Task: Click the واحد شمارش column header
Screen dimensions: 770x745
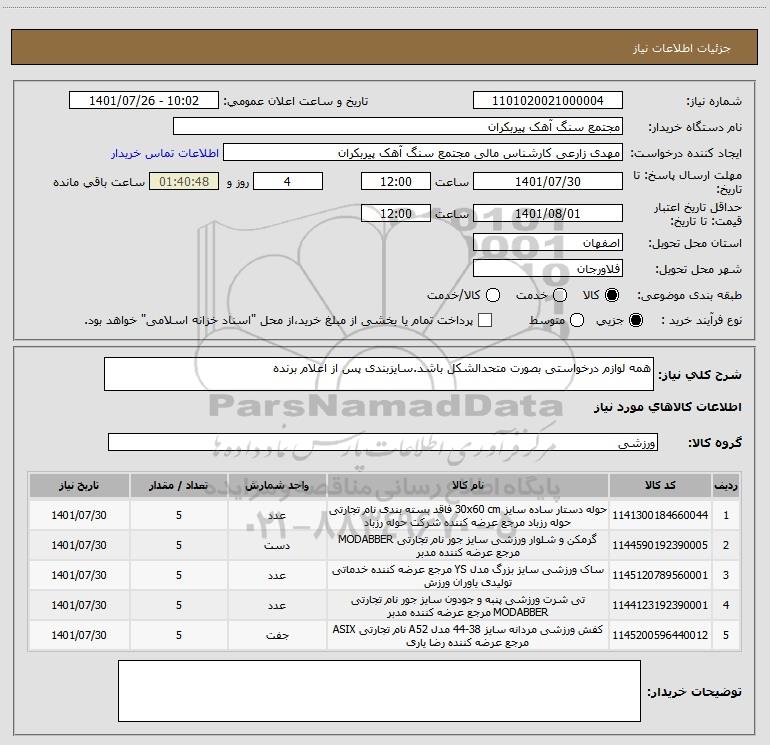Action: pyautogui.click(x=277, y=485)
